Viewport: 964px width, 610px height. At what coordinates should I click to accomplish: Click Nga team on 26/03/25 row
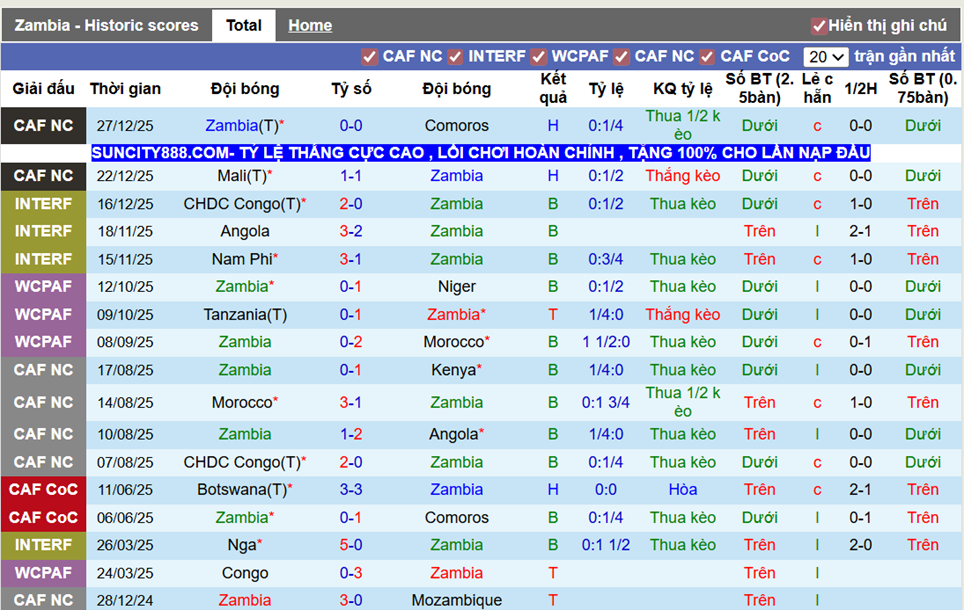pos(245,545)
